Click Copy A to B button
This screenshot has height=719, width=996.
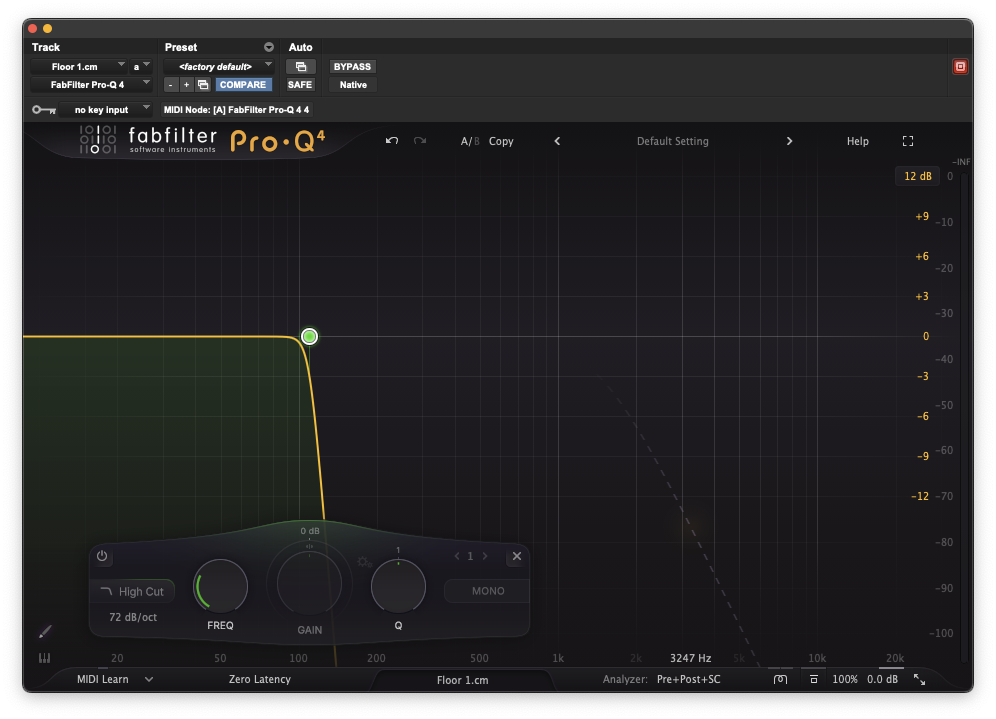click(501, 141)
